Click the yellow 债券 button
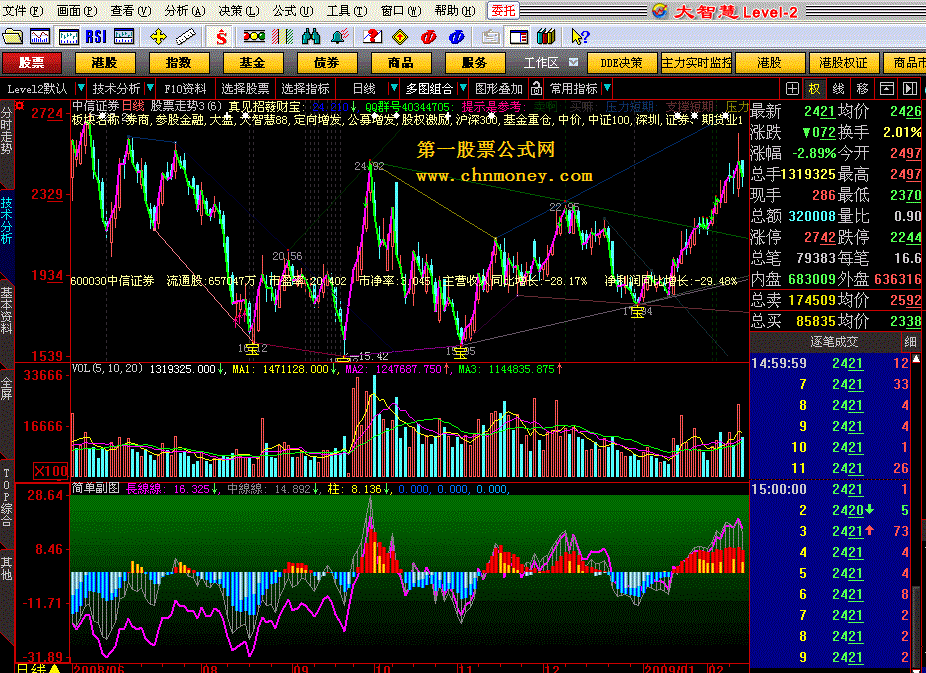 (327, 63)
